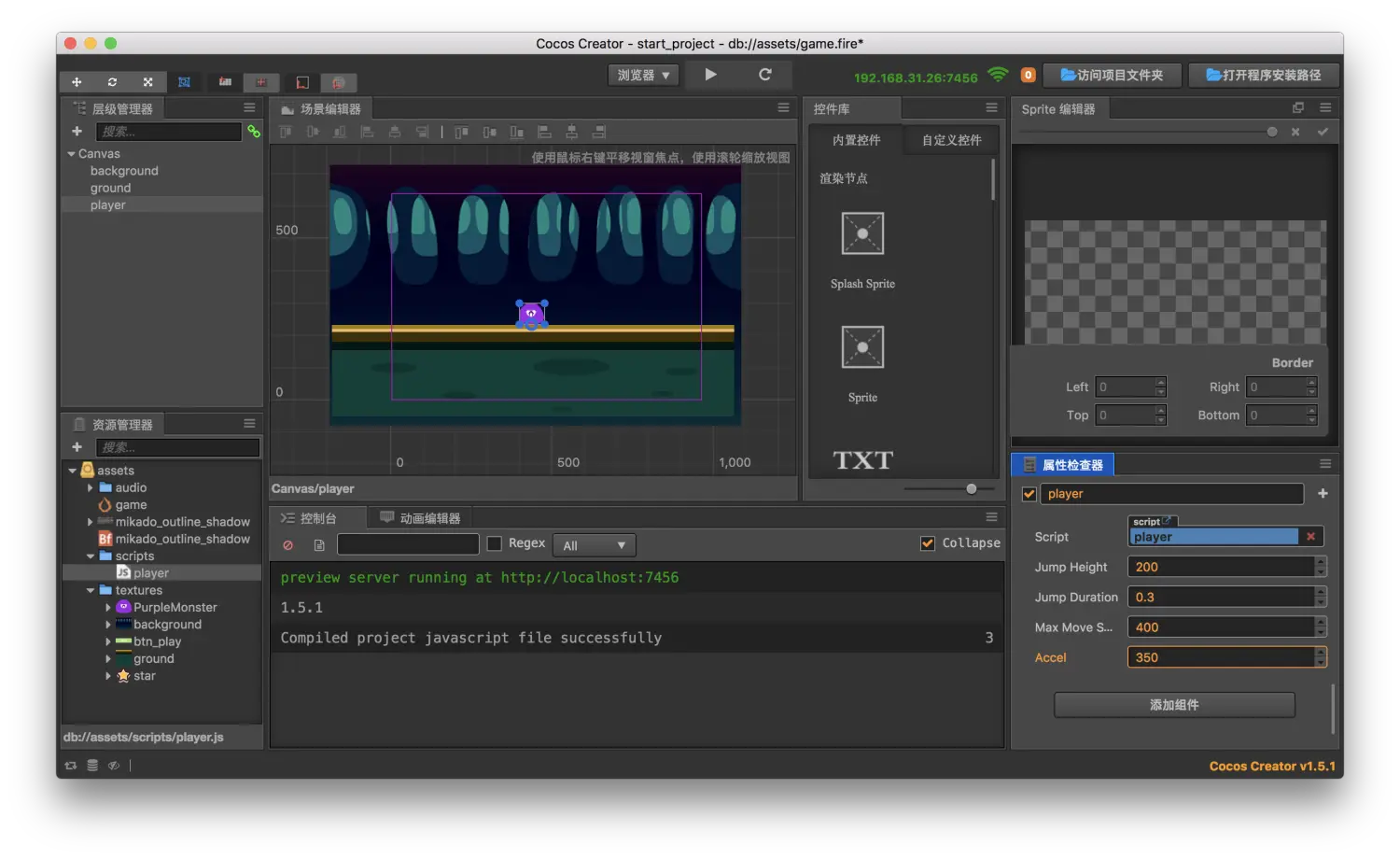The width and height of the screenshot is (1400, 859).
Task: Open the inspector panel menu icon
Action: click(1324, 464)
